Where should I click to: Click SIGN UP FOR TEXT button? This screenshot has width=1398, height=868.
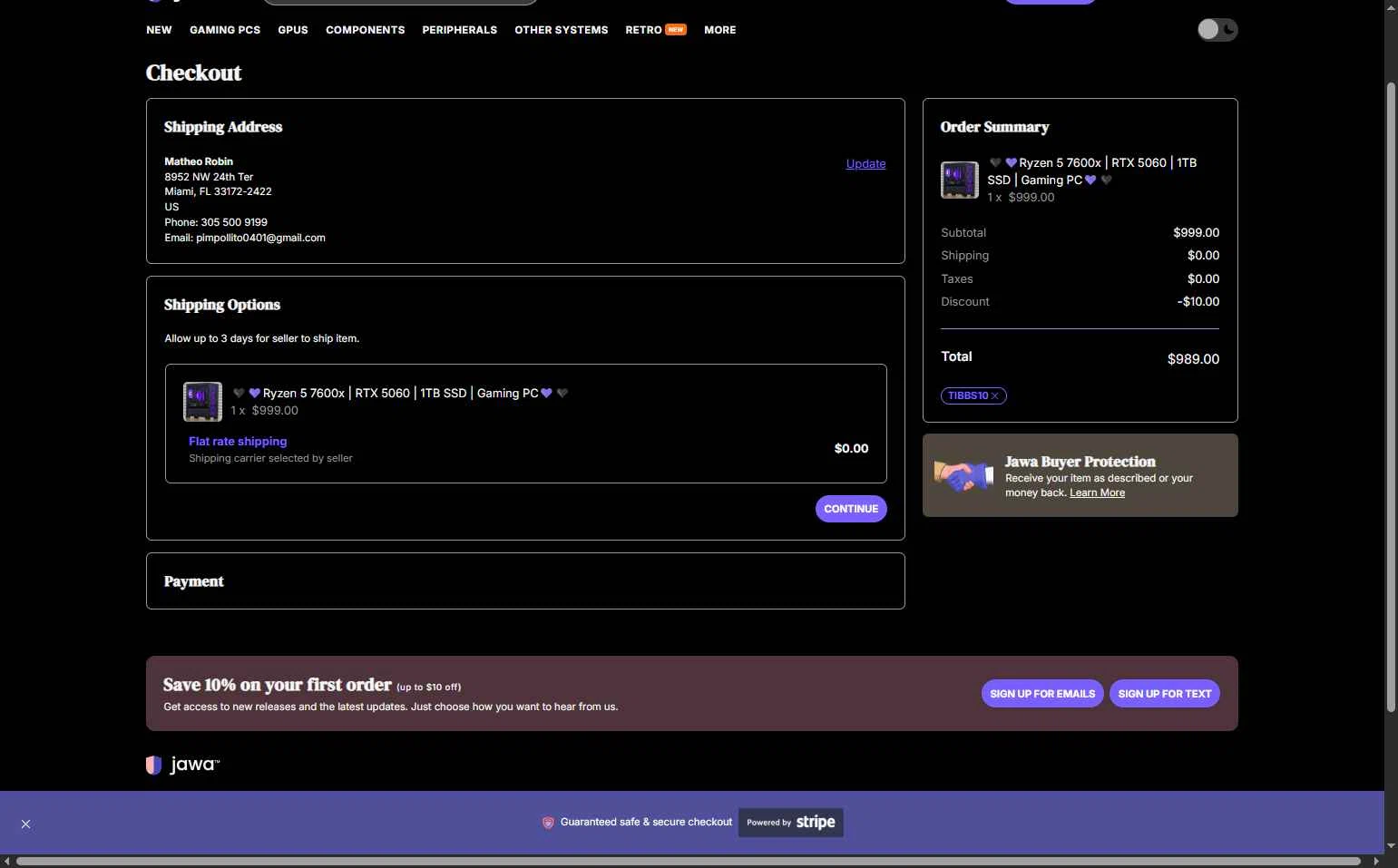click(1165, 694)
